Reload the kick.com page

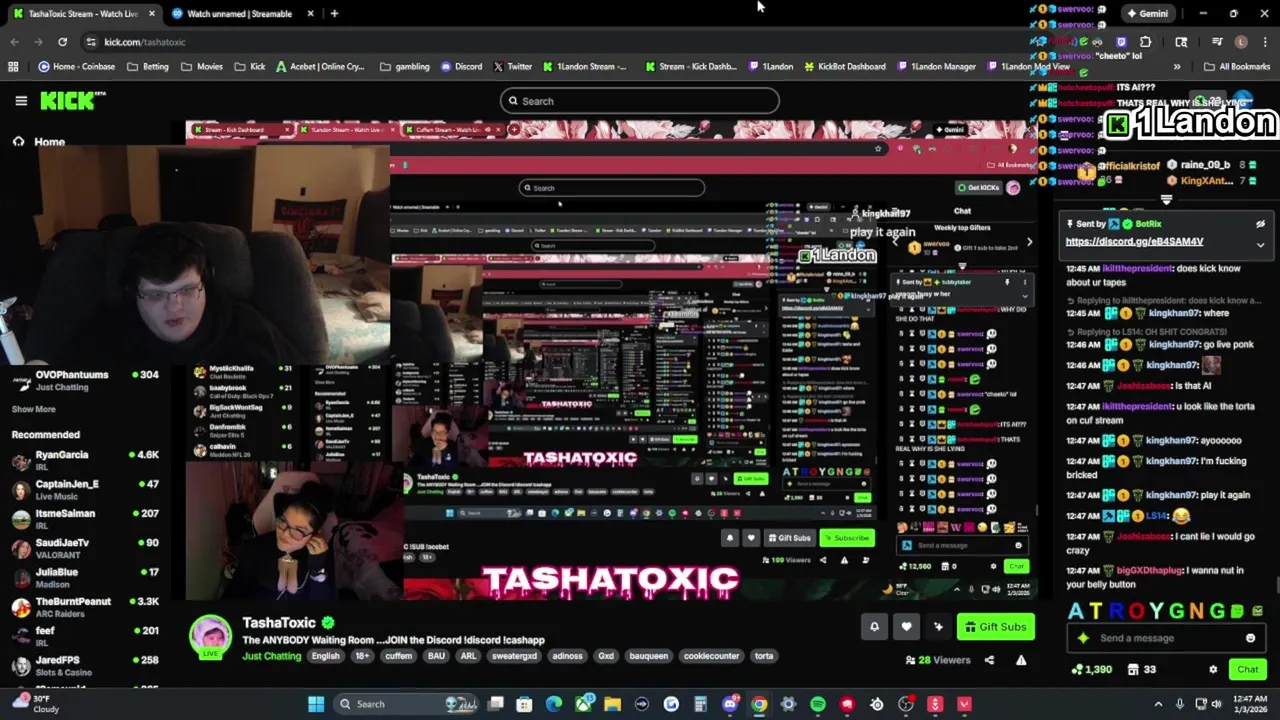(62, 42)
